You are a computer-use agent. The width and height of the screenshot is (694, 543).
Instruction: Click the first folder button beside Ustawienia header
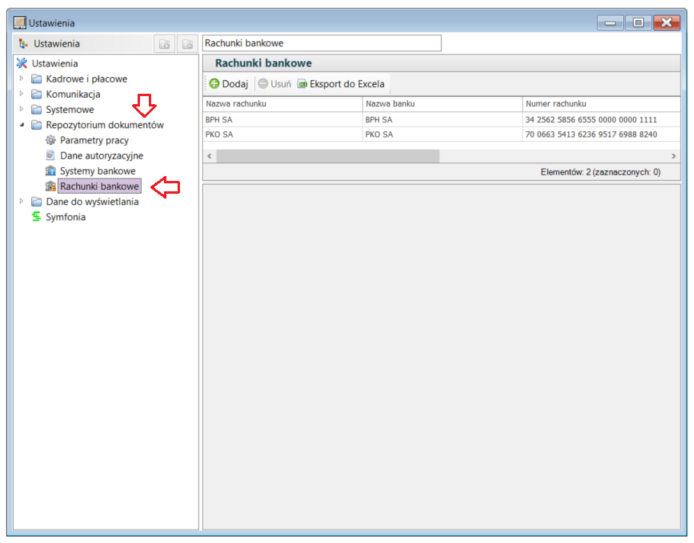[x=164, y=44]
